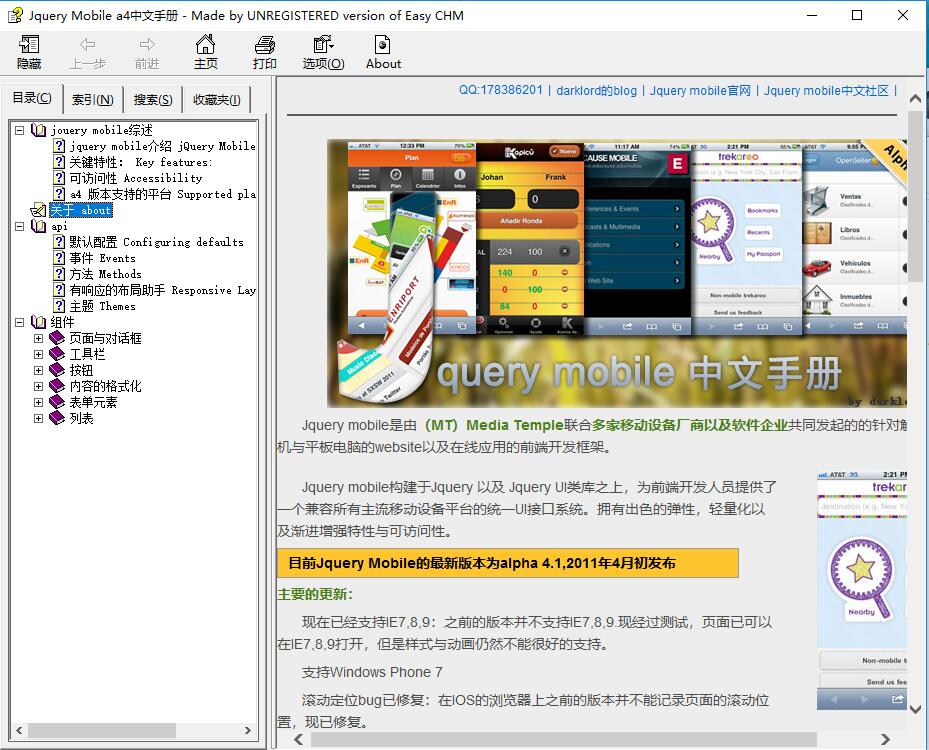
Task: Select the 关于 about tree item
Action: pyautogui.click(x=81, y=210)
